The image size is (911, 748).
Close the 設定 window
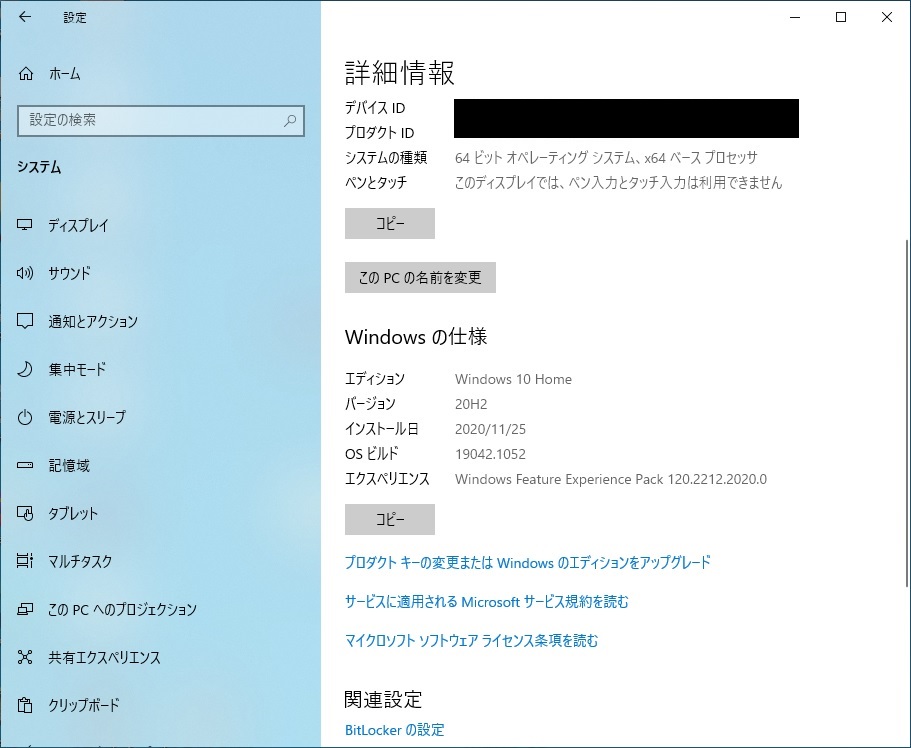887,17
